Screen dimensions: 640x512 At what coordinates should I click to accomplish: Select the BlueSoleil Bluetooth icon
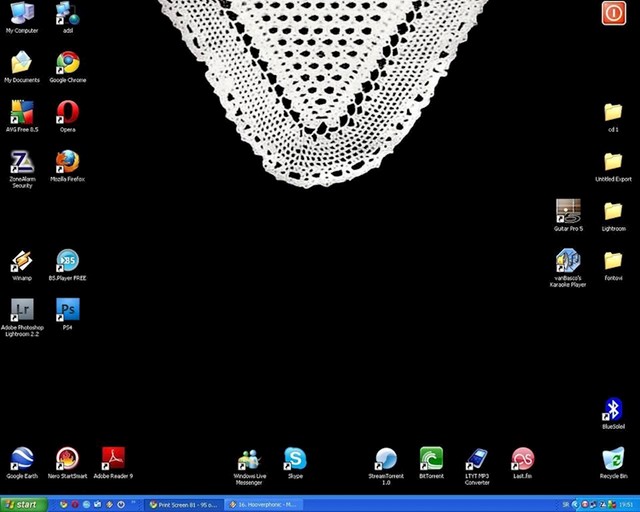pos(613,413)
